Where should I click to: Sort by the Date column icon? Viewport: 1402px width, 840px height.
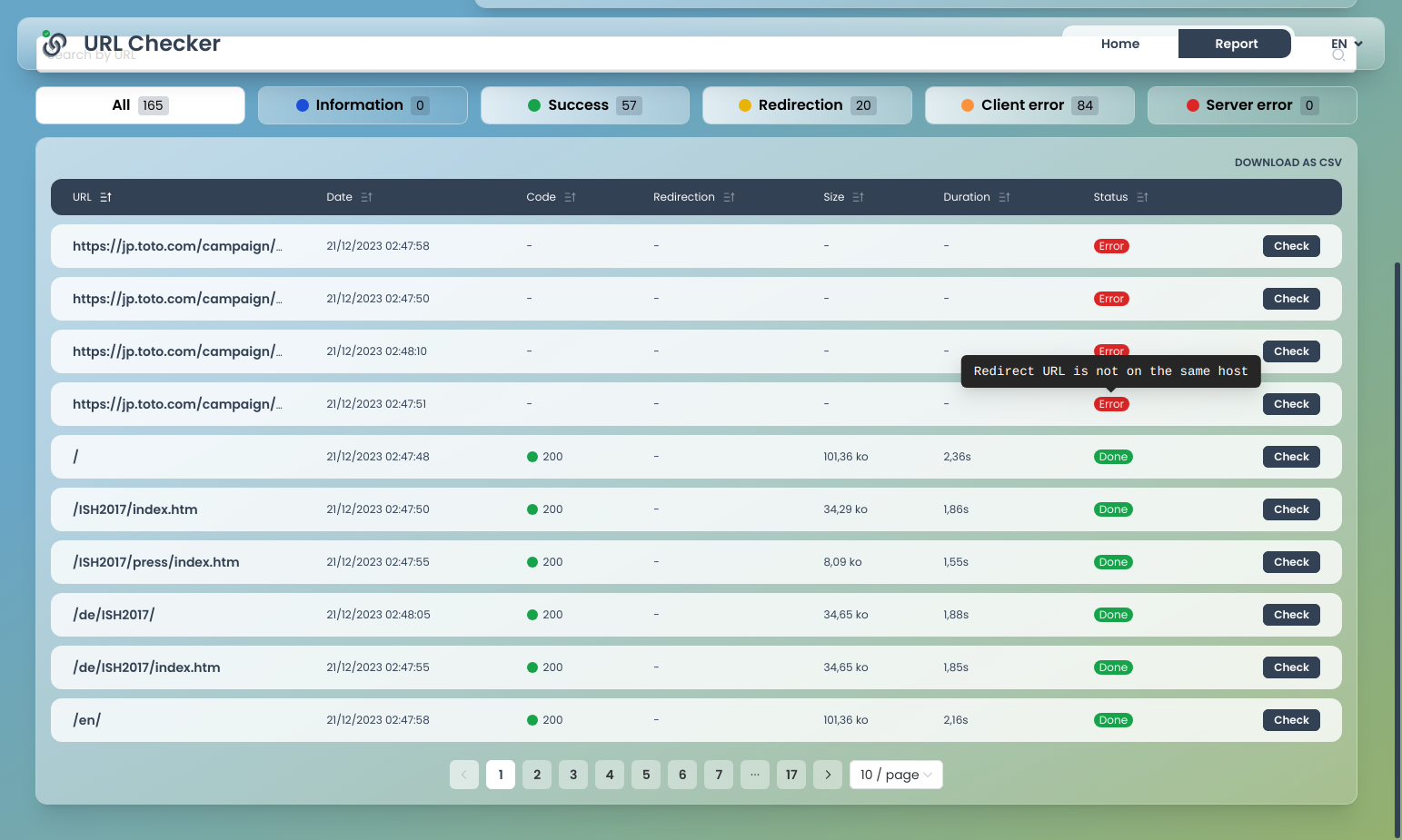(366, 197)
